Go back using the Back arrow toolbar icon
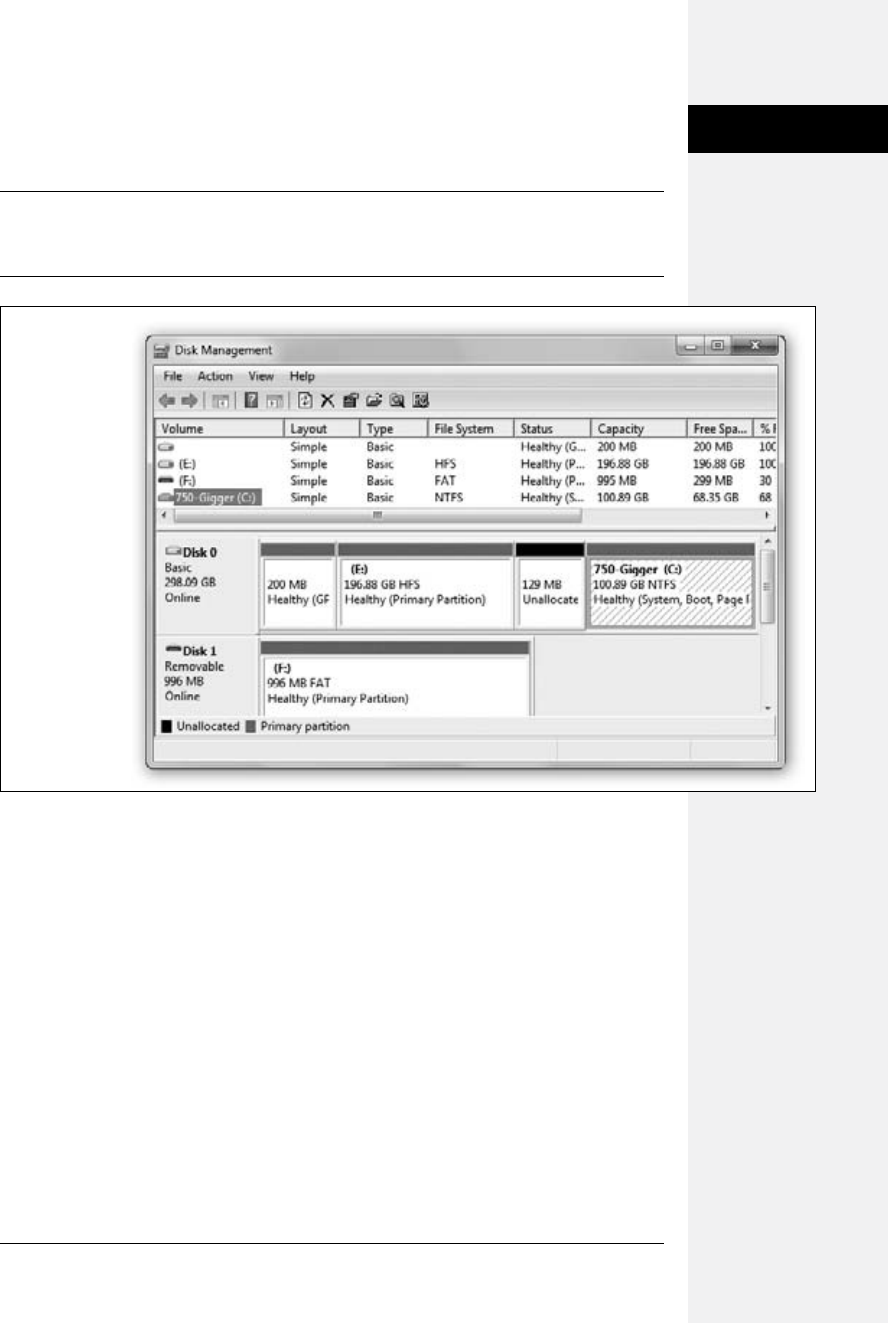 pyautogui.click(x=166, y=401)
